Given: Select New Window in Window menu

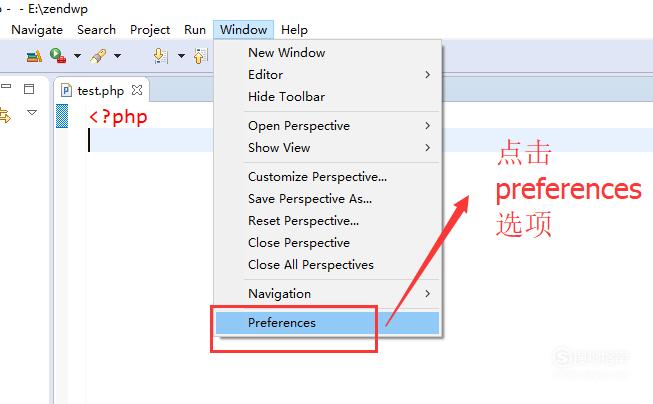Looking at the screenshot, I should (x=327, y=53).
